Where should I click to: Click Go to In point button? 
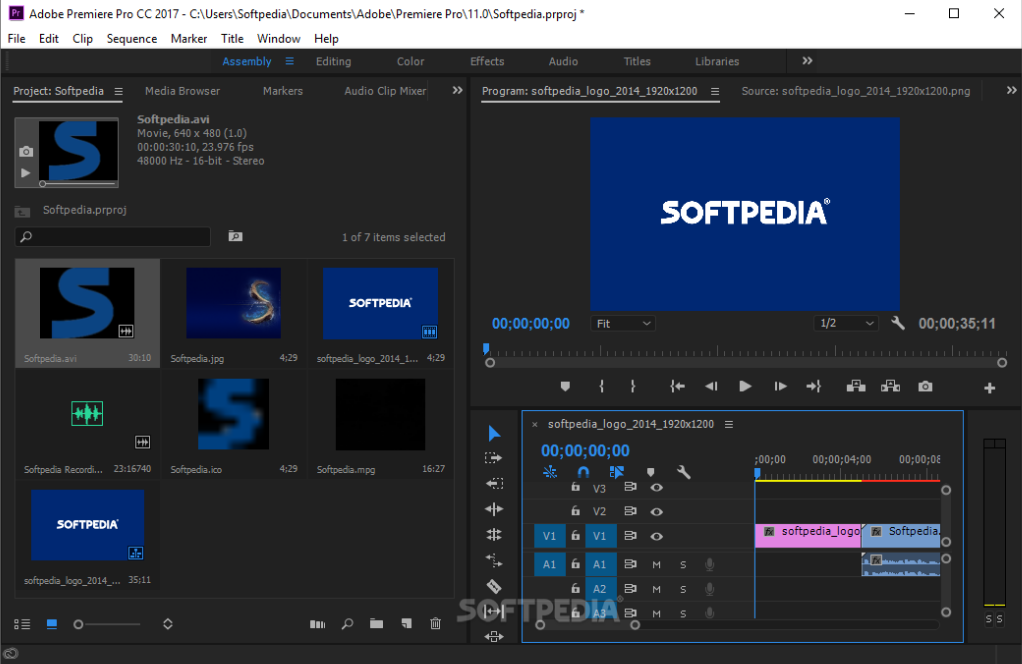tap(677, 386)
